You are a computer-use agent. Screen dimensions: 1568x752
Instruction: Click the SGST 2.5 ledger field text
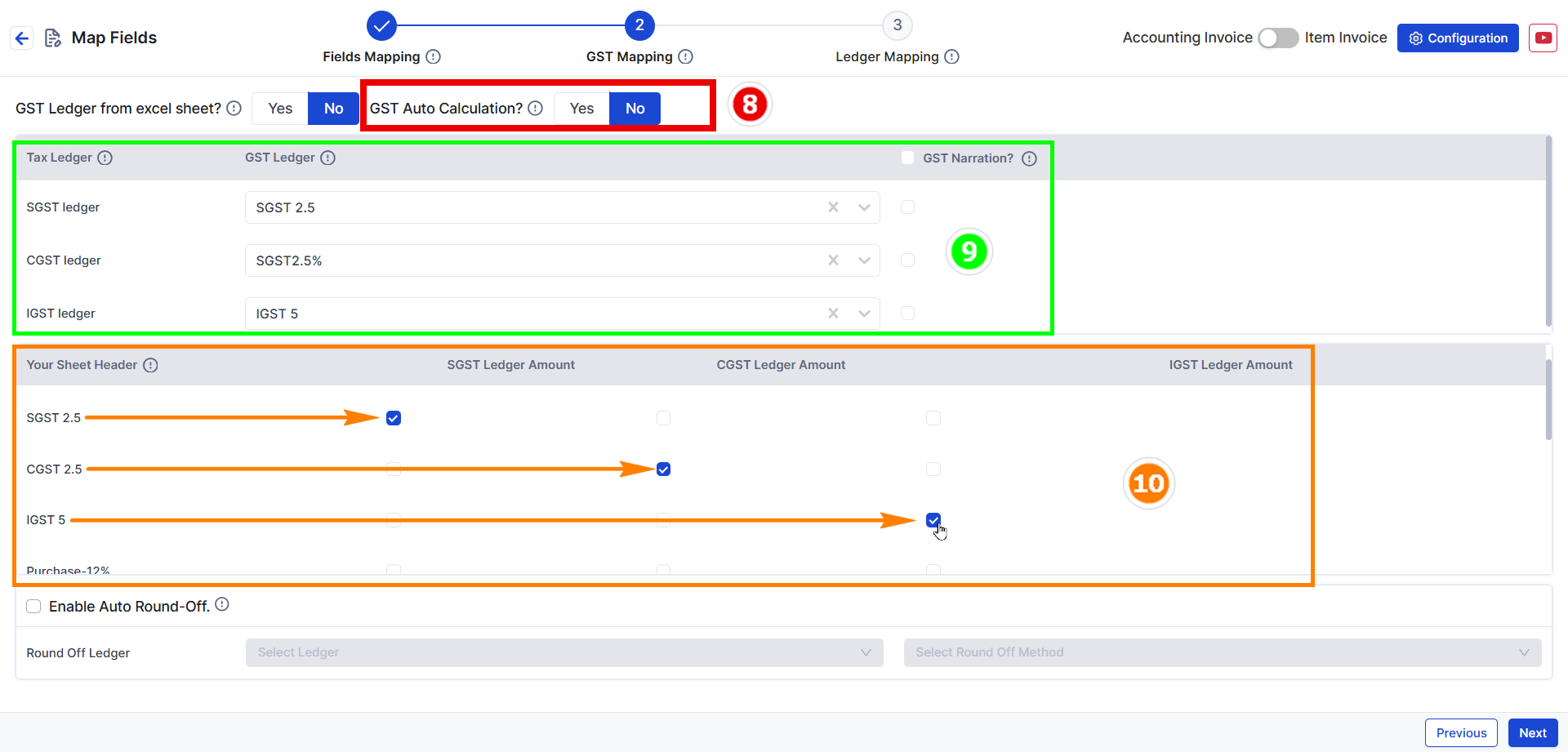coord(285,207)
